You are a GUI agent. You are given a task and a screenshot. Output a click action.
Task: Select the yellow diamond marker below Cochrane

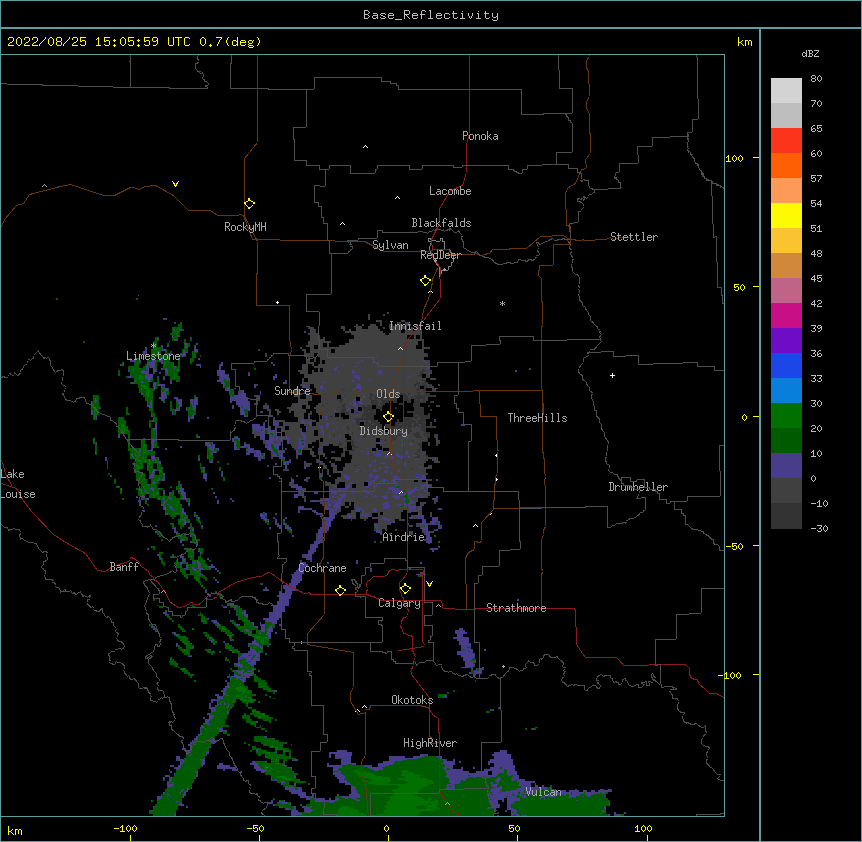click(340, 590)
